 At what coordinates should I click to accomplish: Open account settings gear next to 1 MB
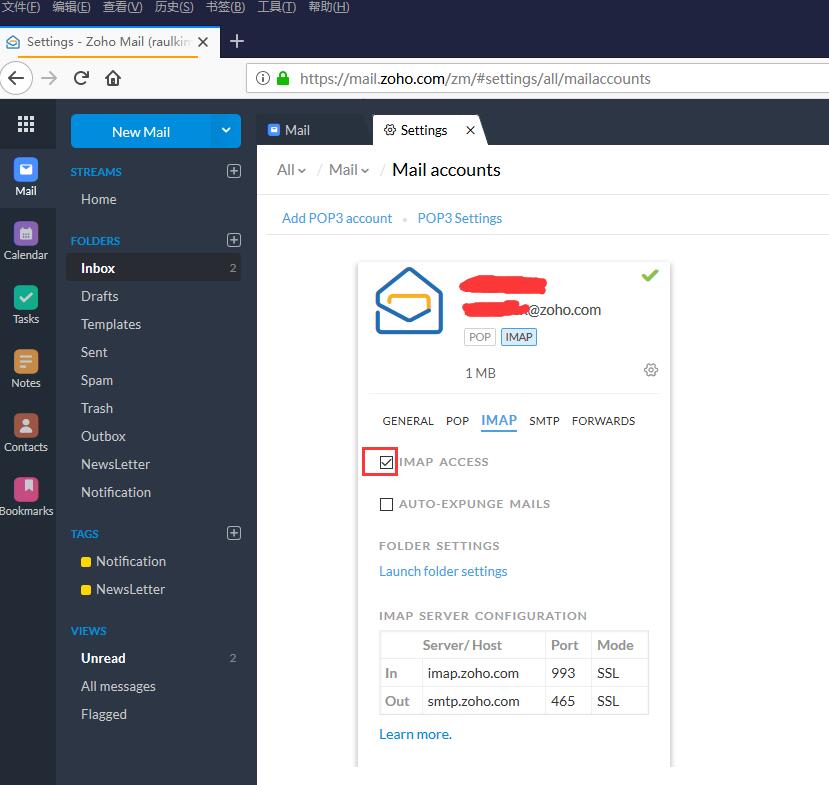coord(651,370)
